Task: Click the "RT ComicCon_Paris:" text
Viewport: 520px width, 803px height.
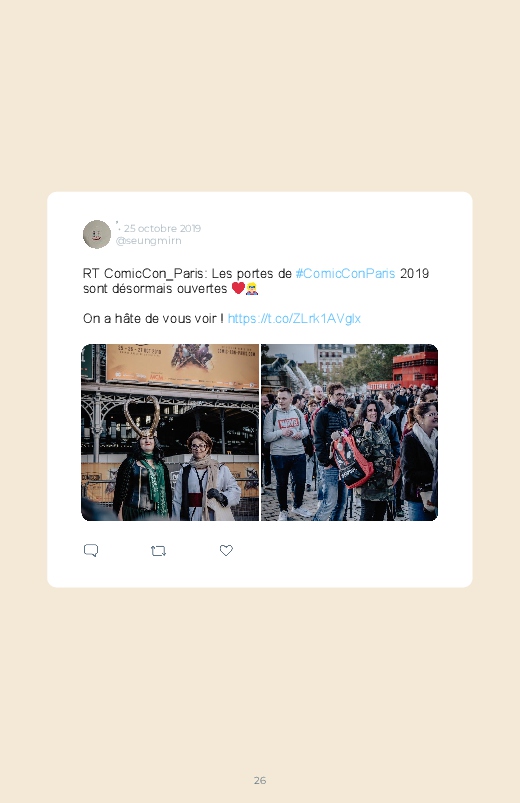Action: point(145,273)
